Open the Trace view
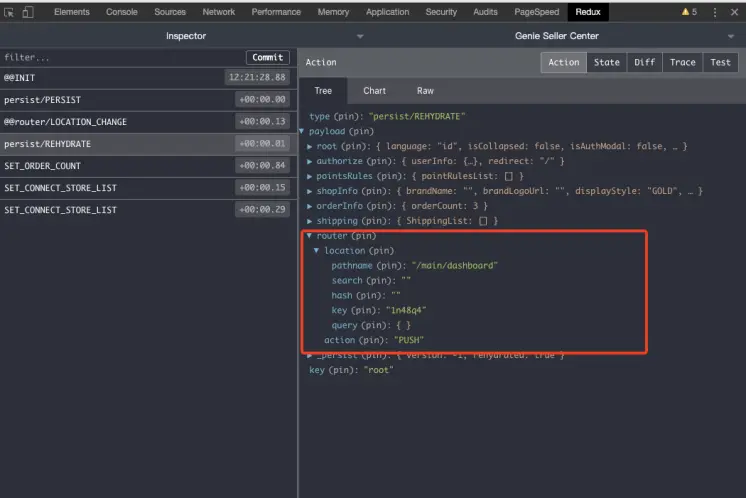Screen dimensions: 746x498 coord(683,62)
